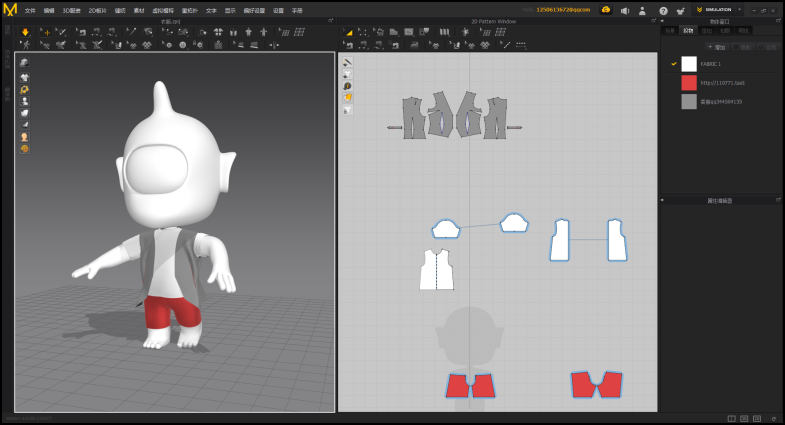Collapse the object browser panel arrow

click(663, 20)
